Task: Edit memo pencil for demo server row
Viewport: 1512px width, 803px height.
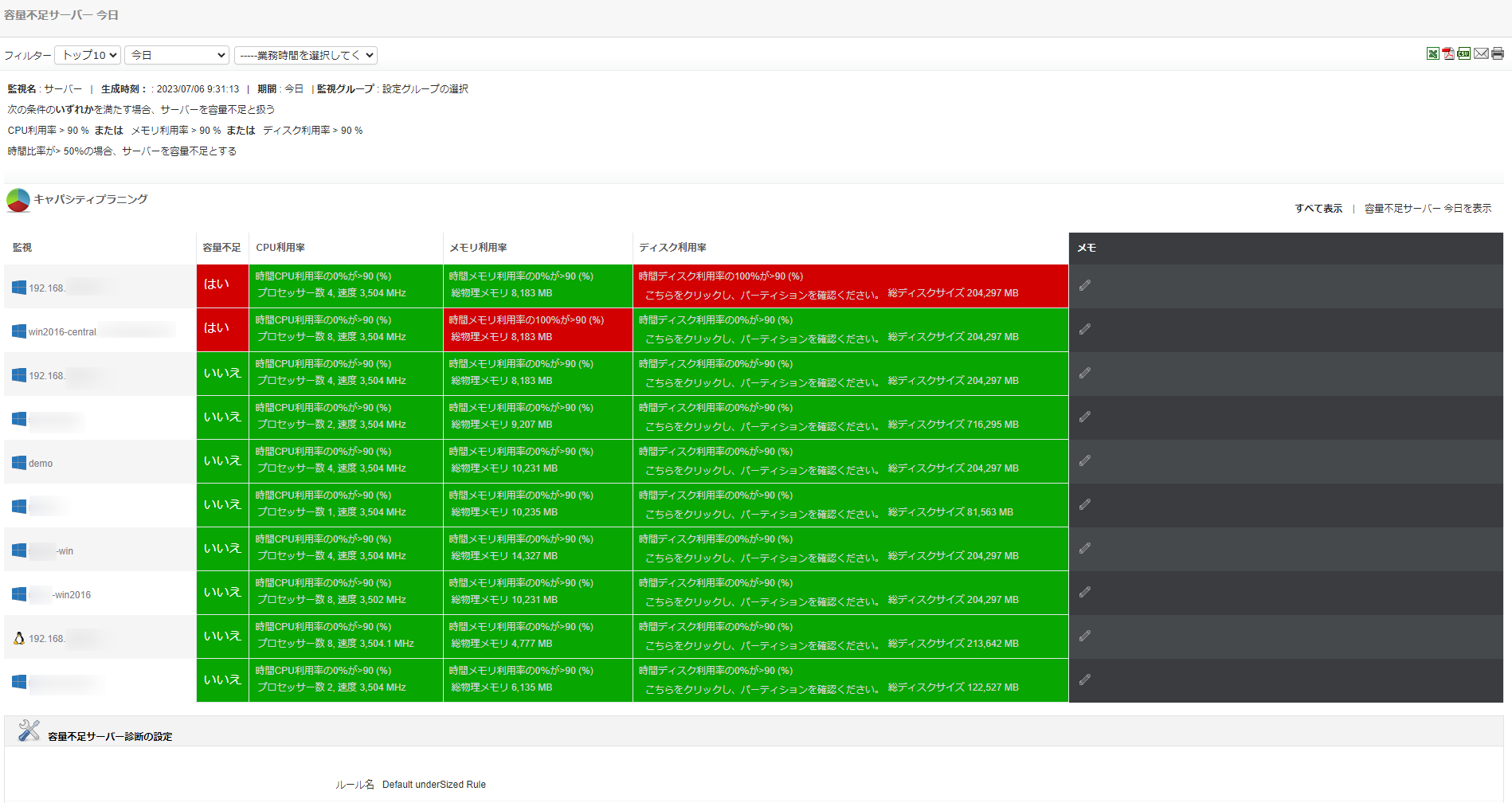Action: click(1085, 460)
